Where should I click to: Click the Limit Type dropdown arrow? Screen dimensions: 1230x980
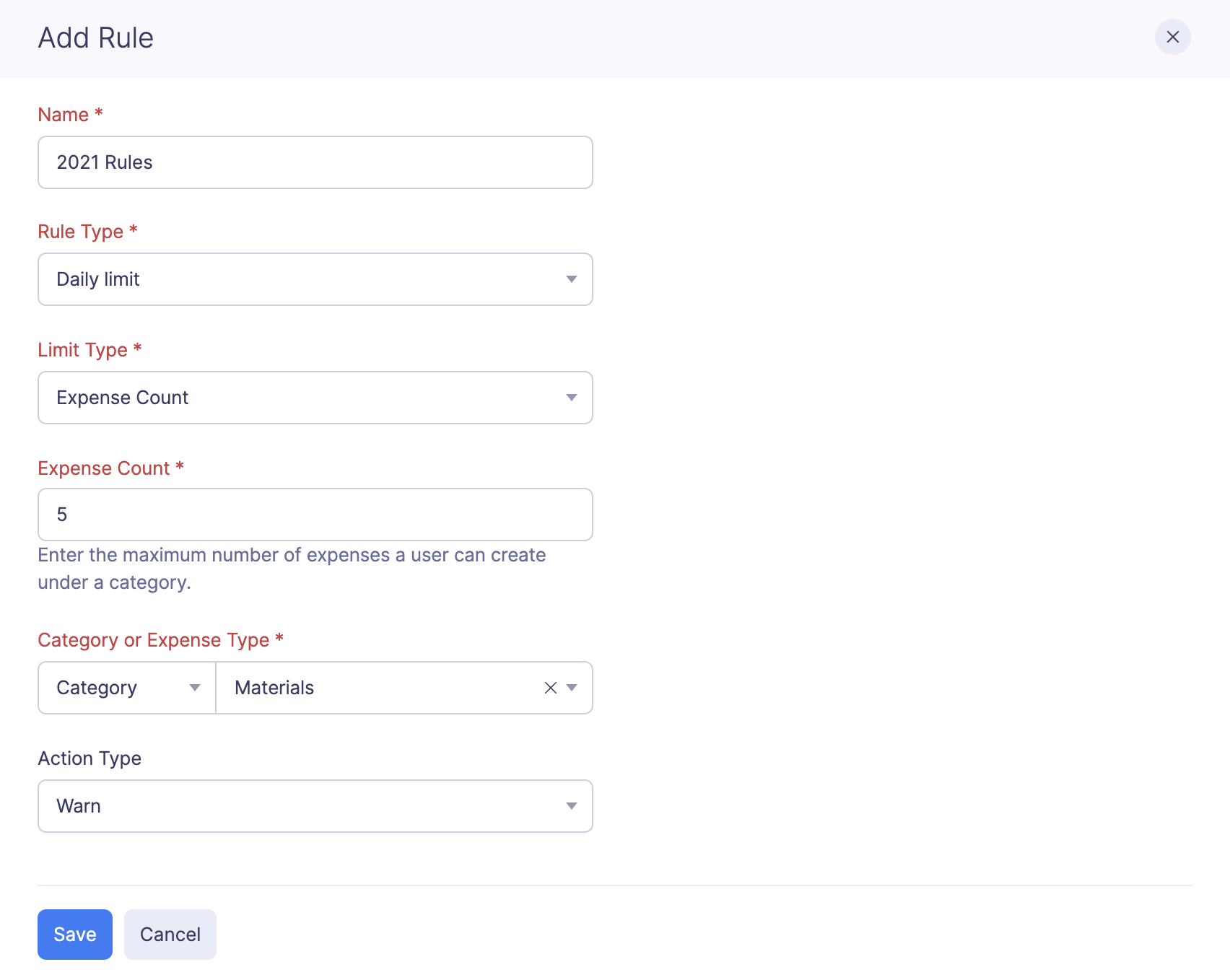click(571, 398)
